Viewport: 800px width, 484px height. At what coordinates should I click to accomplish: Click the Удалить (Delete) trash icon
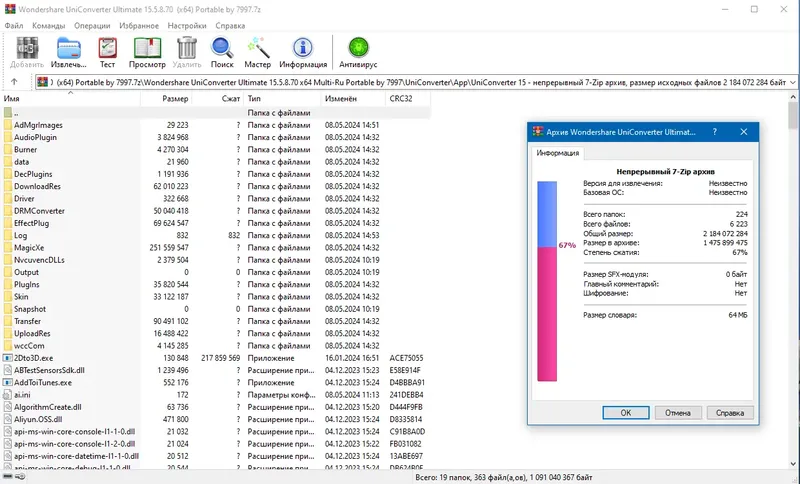tap(187, 53)
